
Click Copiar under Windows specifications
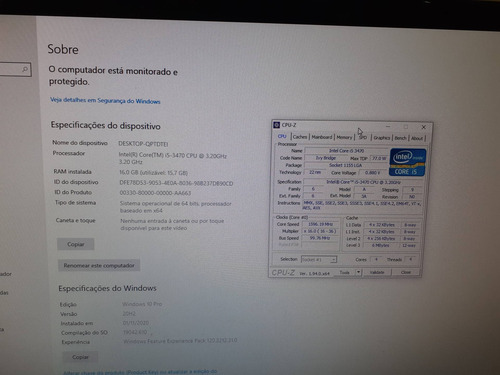(80, 357)
